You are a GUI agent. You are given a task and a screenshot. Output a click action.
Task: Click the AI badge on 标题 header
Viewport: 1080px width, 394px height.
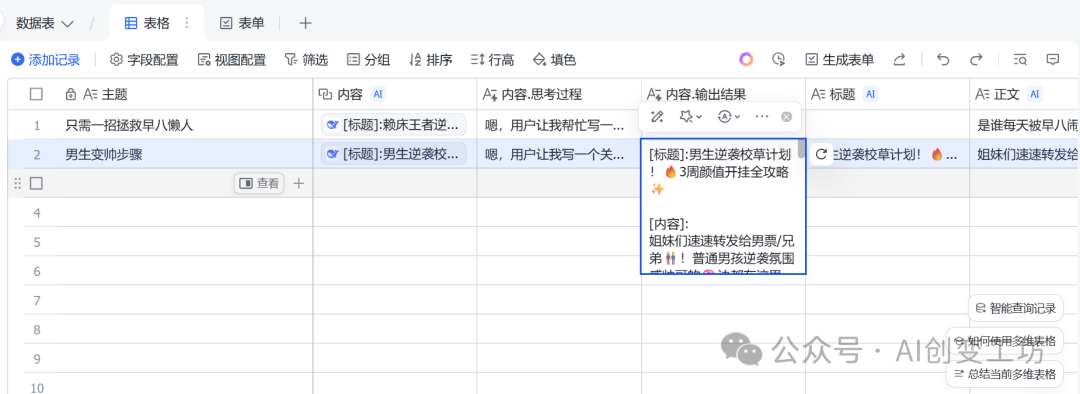pos(871,94)
